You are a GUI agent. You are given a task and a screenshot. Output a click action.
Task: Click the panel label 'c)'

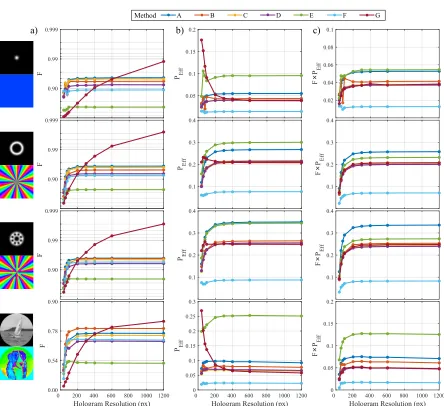click(316, 31)
